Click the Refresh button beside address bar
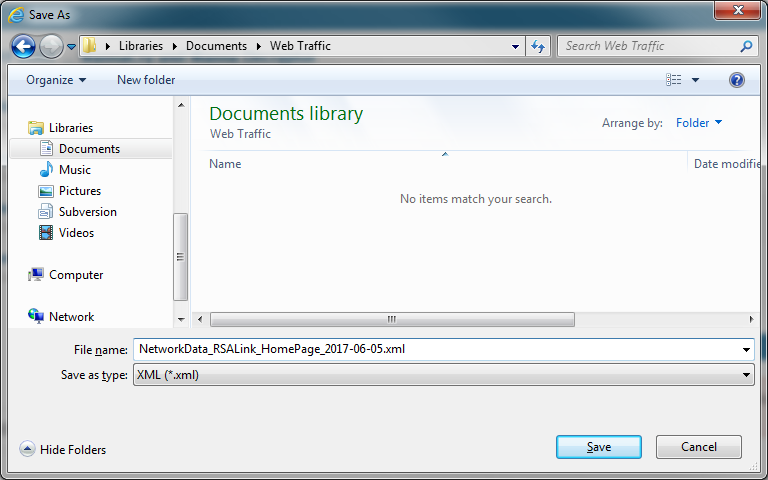The image size is (768, 480). [x=538, y=47]
